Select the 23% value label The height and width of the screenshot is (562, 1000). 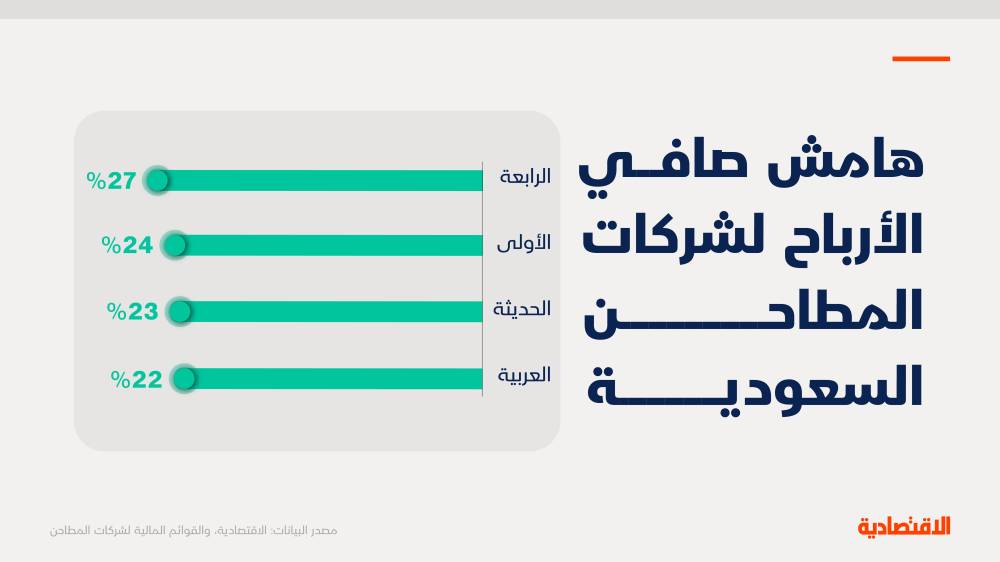pos(132,311)
